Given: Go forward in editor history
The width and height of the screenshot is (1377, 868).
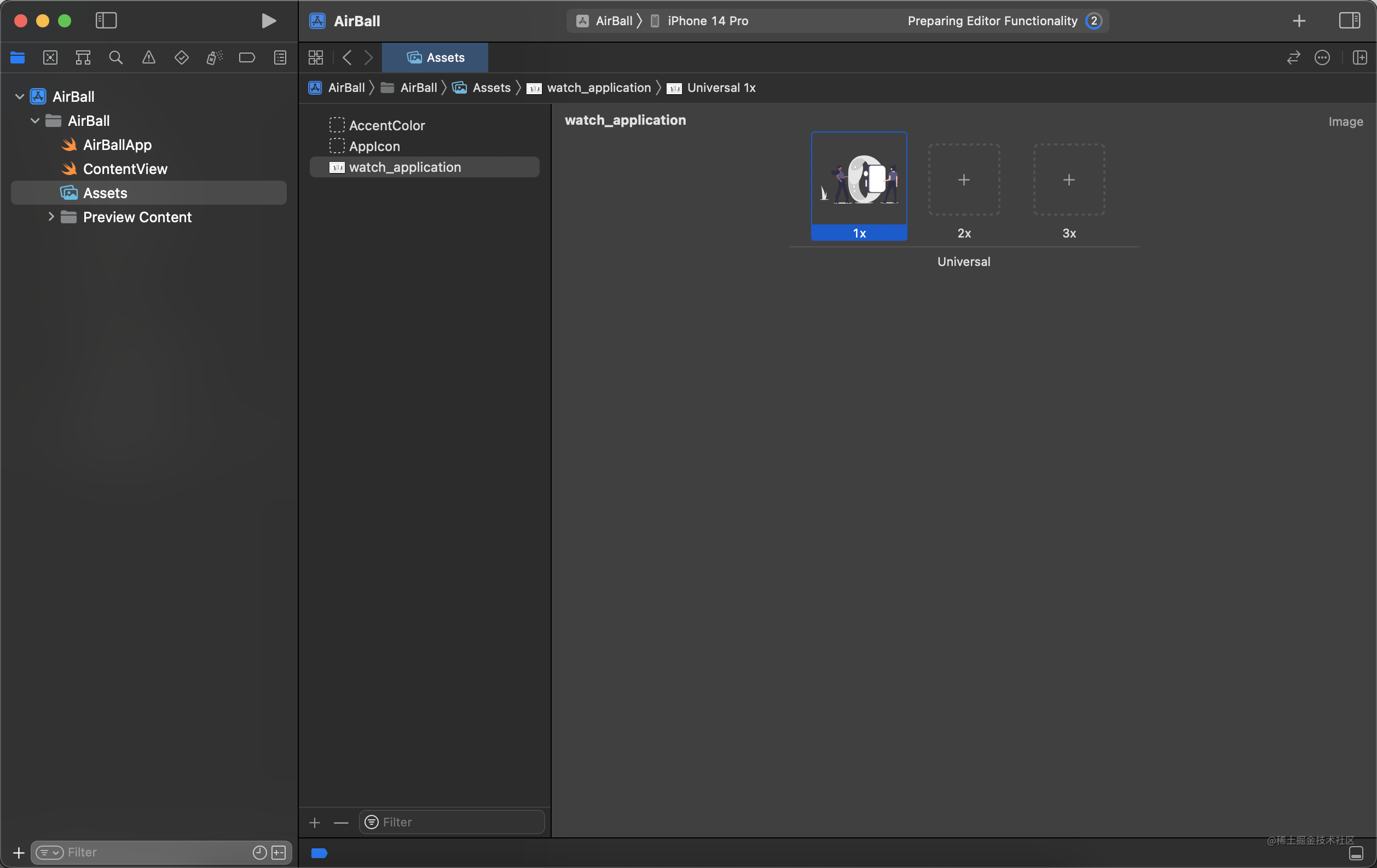Looking at the screenshot, I should click(x=369, y=57).
